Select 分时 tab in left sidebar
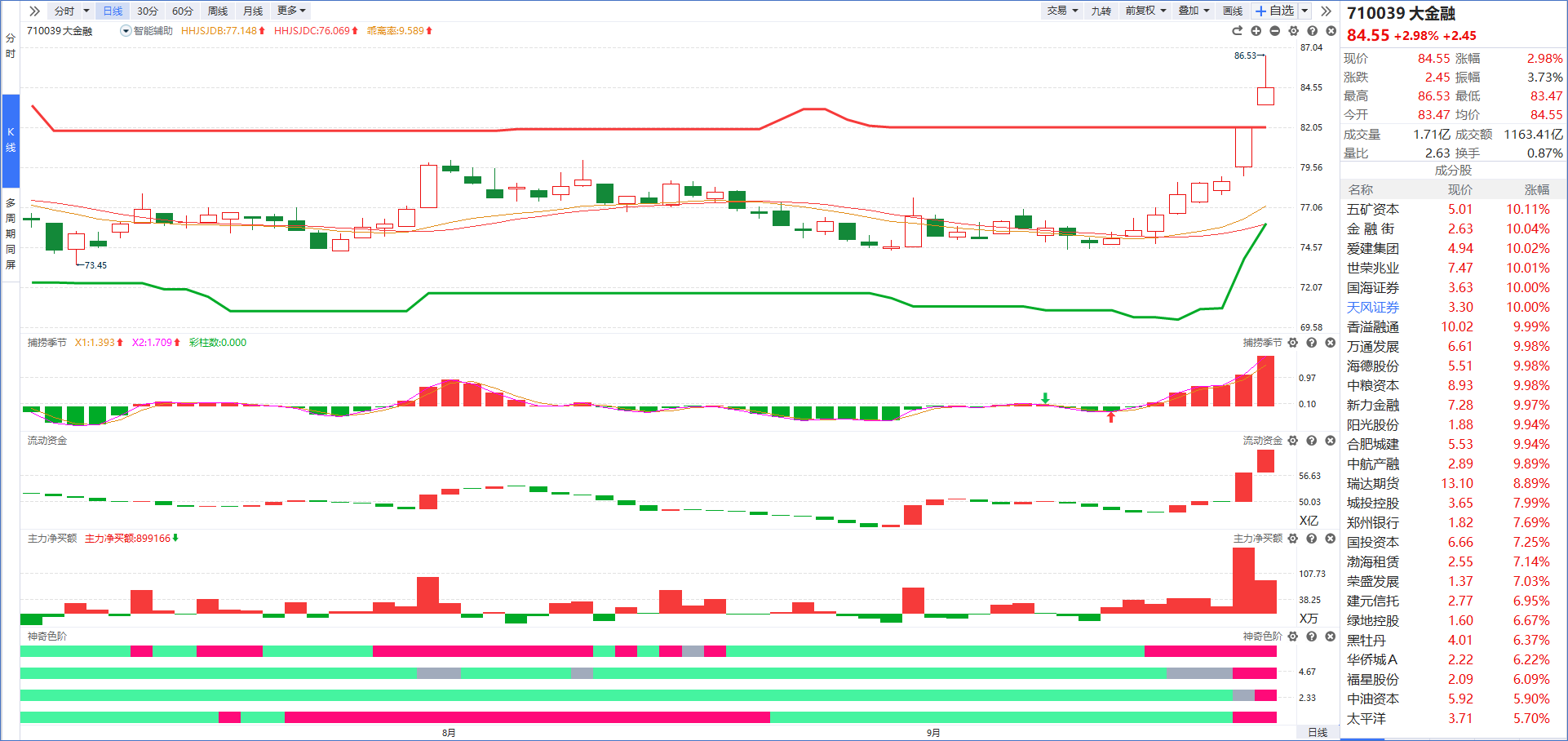Image resolution: width=1568 pixels, height=741 pixels. (x=11, y=46)
